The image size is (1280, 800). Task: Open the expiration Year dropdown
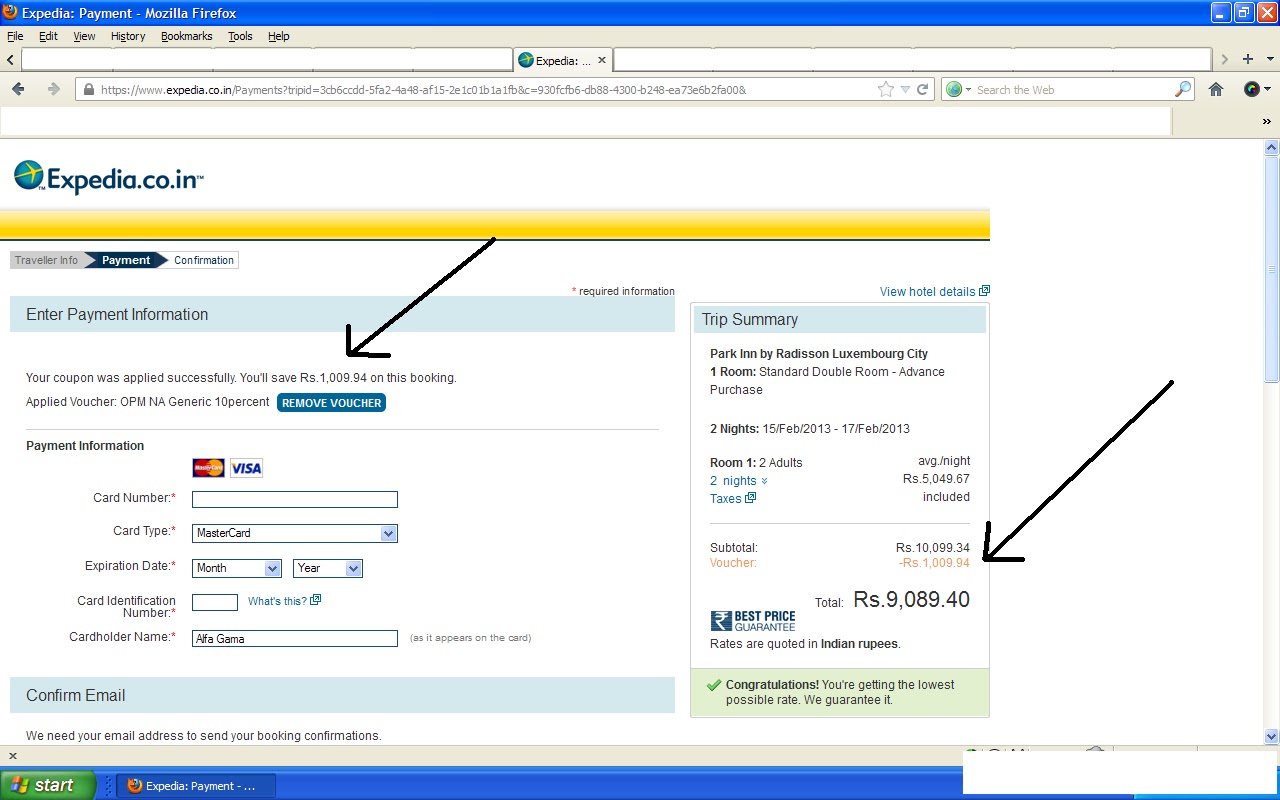(328, 568)
